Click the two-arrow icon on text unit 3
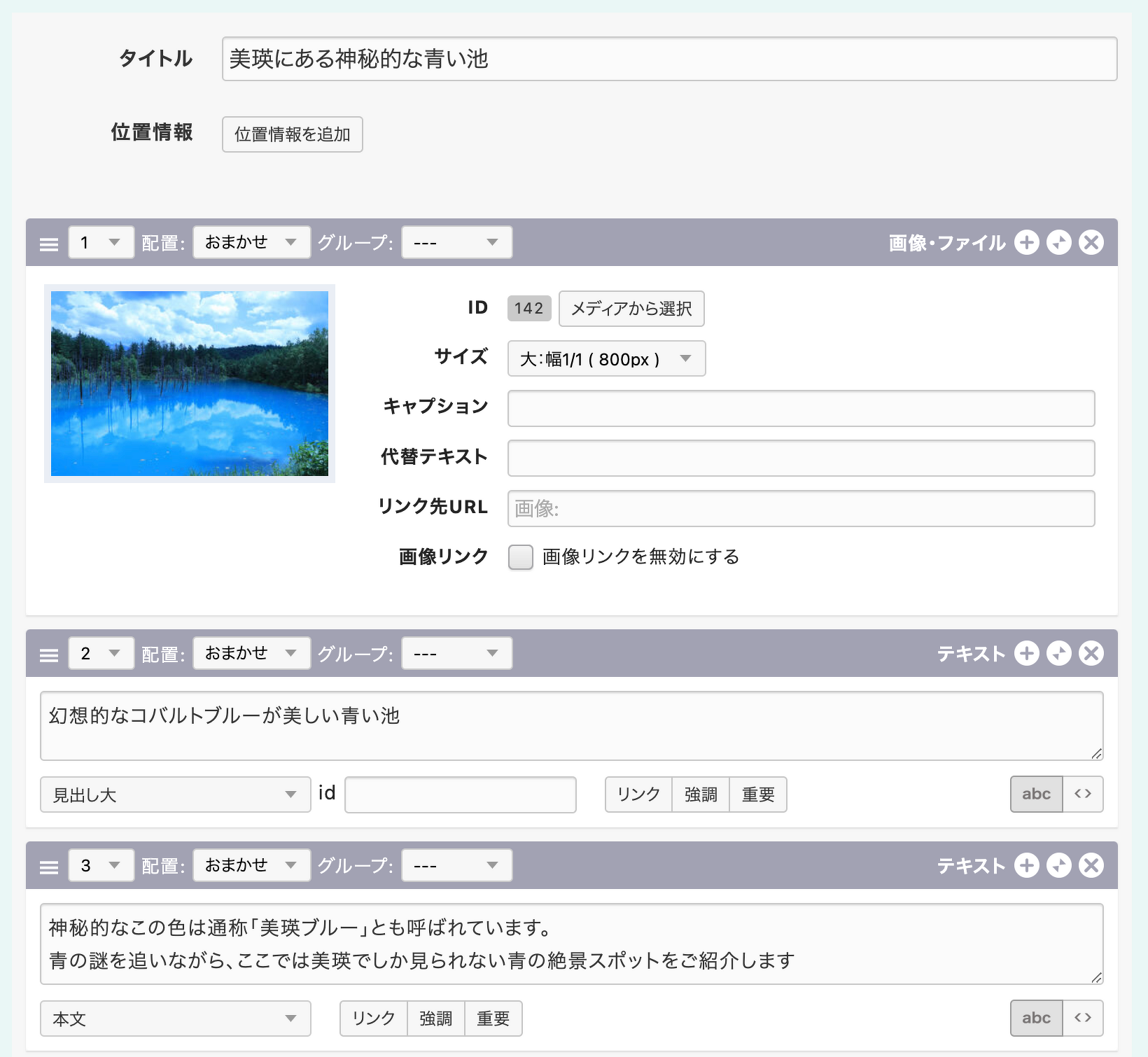 tap(1058, 866)
